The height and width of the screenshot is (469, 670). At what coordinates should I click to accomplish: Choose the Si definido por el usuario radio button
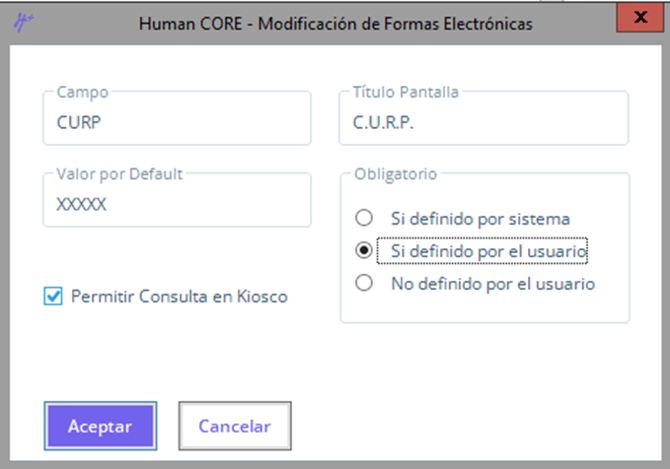tap(365, 251)
